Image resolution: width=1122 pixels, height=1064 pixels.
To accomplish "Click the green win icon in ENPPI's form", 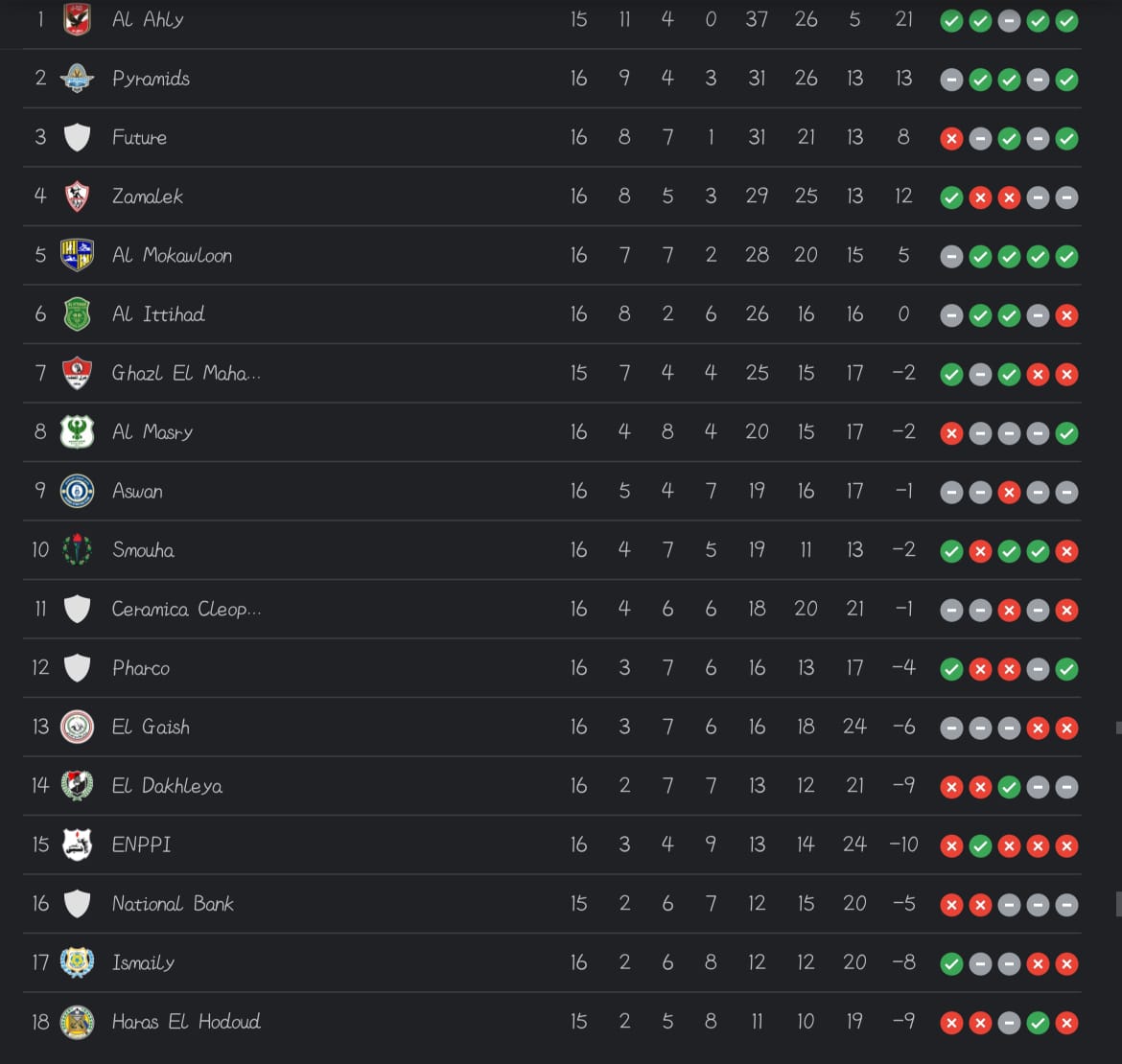I will 980,846.
